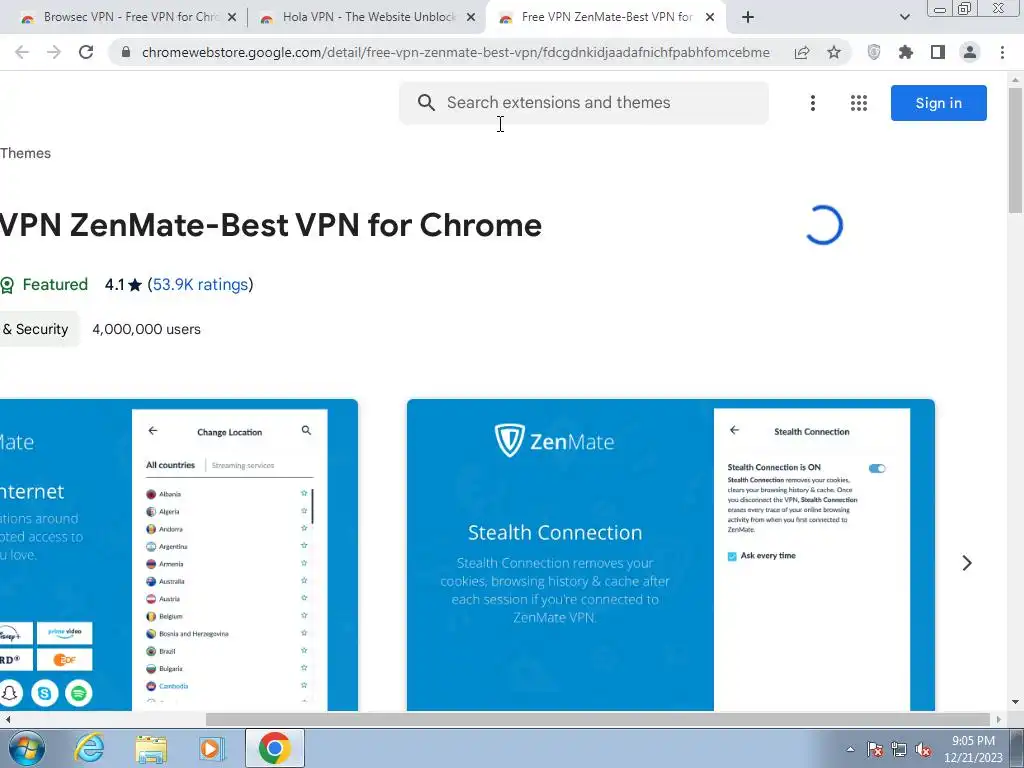This screenshot has height=768, width=1024.
Task: View site lock security info
Action: [x=126, y=52]
